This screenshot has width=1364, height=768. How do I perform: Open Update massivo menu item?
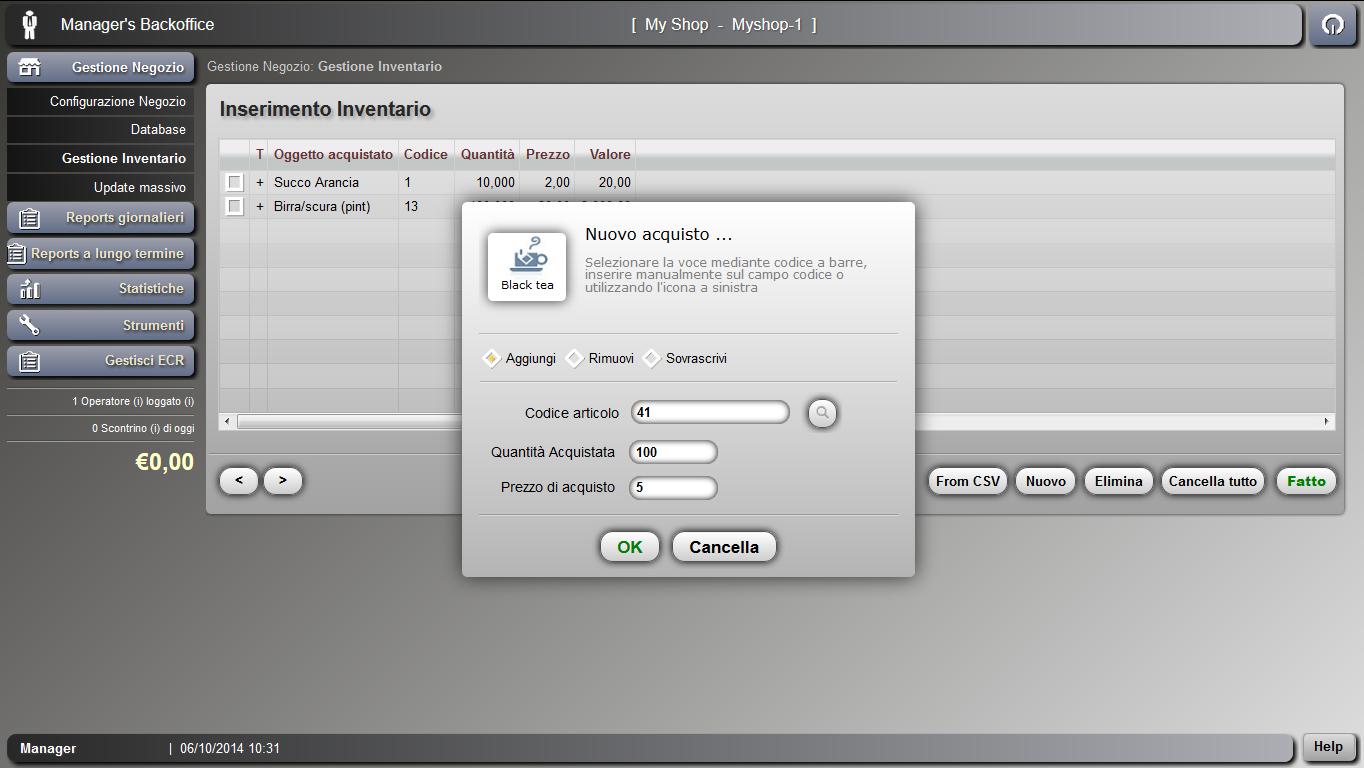click(139, 187)
